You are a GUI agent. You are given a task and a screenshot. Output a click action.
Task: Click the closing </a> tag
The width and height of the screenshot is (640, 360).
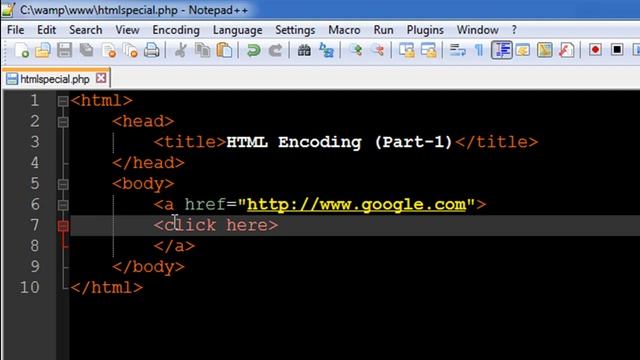(174, 246)
